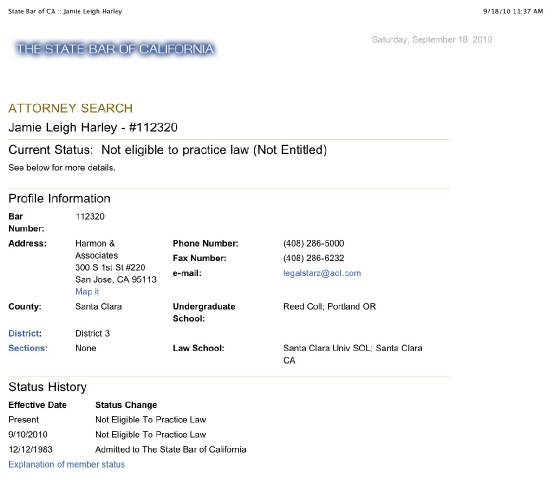Click the Attorney Search heading
560x480 pixels.
[71, 108]
